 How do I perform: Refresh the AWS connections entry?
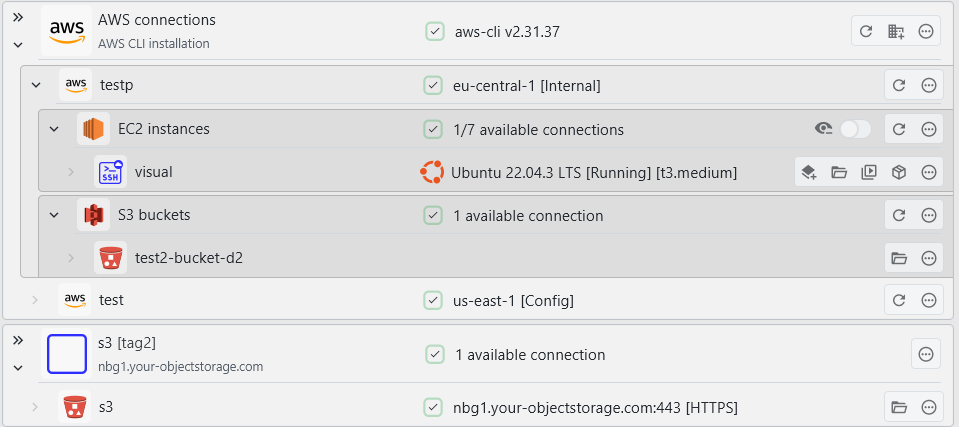[x=867, y=32]
